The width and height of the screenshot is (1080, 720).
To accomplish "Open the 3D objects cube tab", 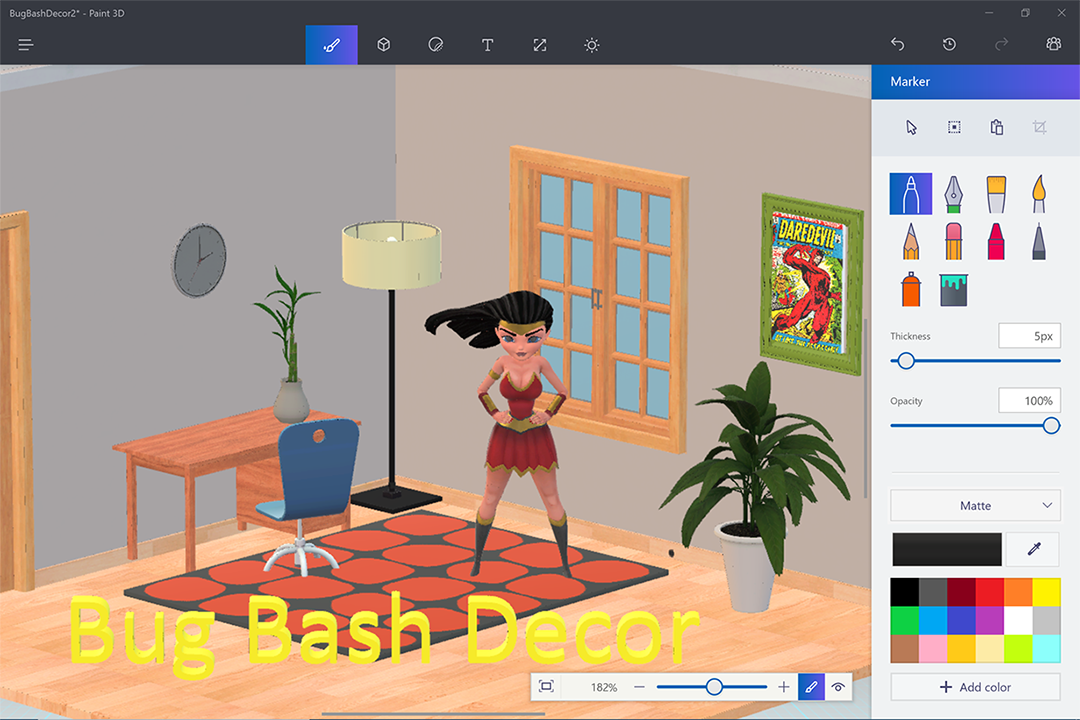I will click(x=384, y=45).
